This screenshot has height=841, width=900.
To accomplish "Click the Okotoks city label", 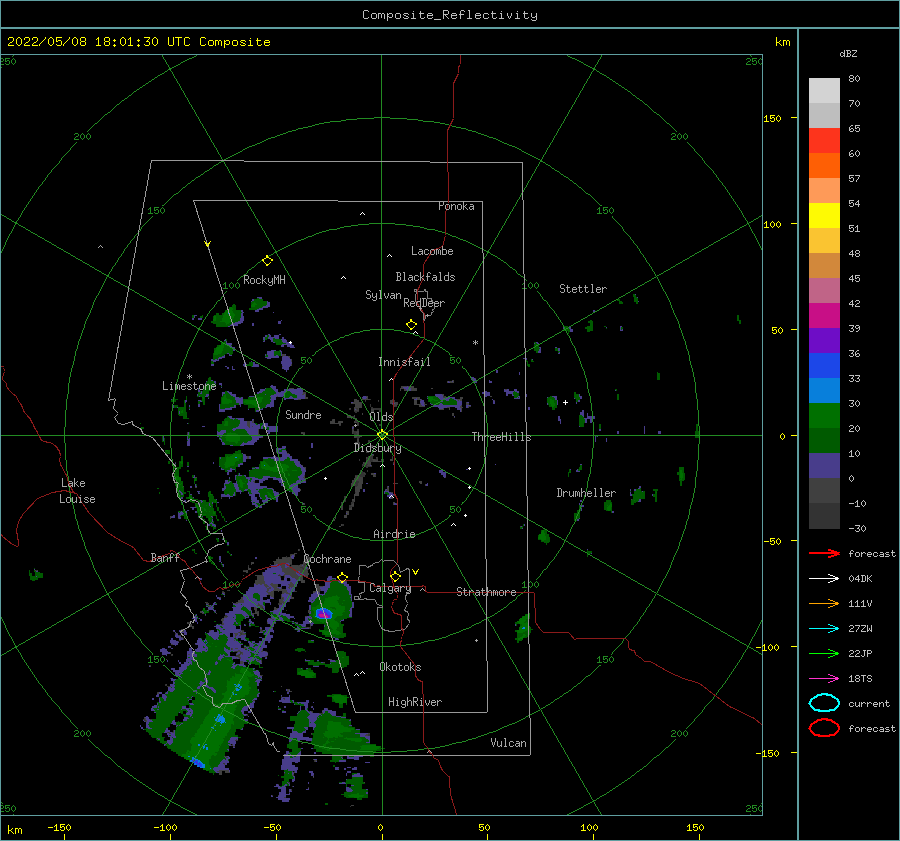I will click(400, 667).
